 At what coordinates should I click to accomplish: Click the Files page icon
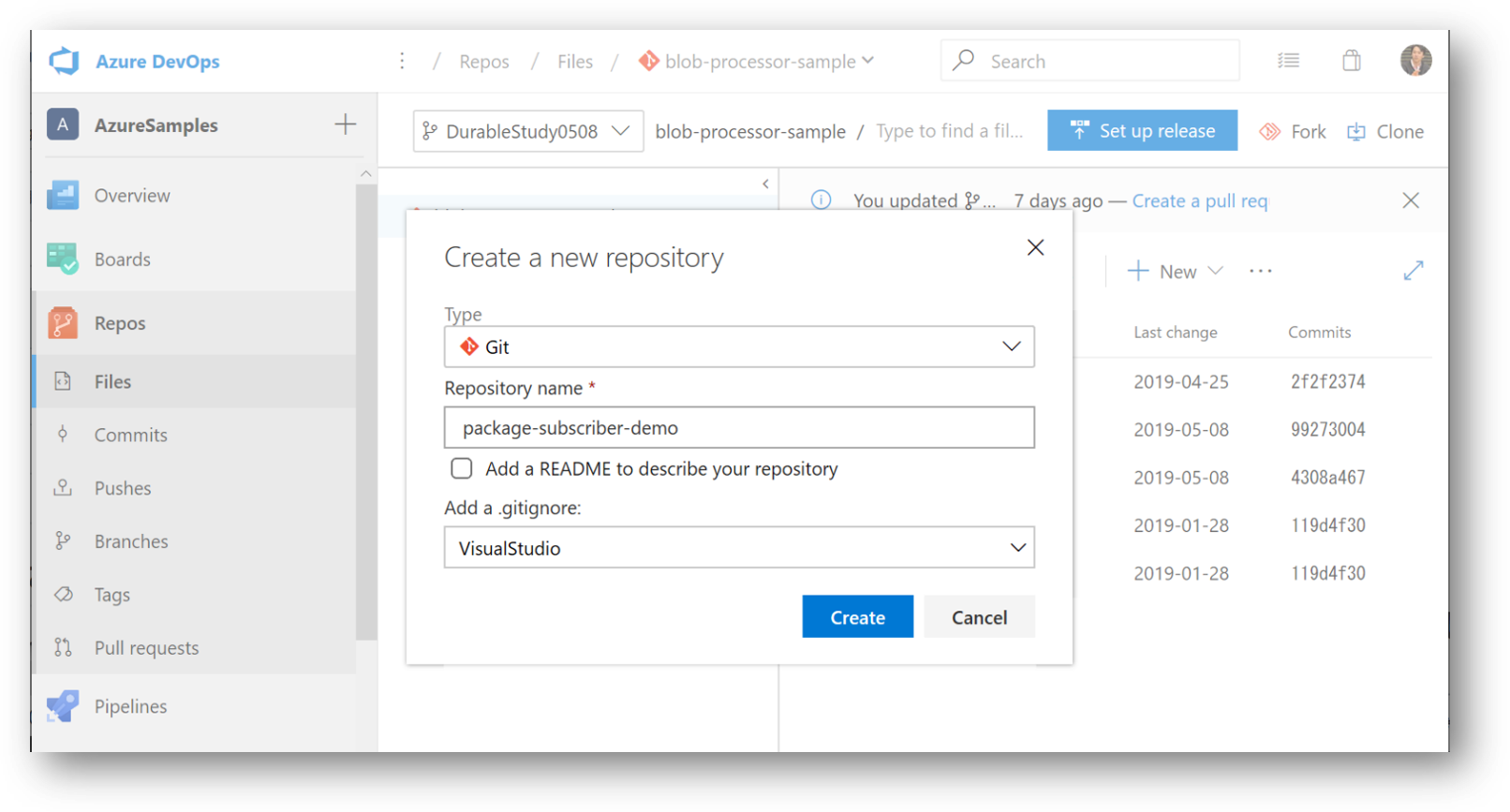pyautogui.click(x=63, y=381)
